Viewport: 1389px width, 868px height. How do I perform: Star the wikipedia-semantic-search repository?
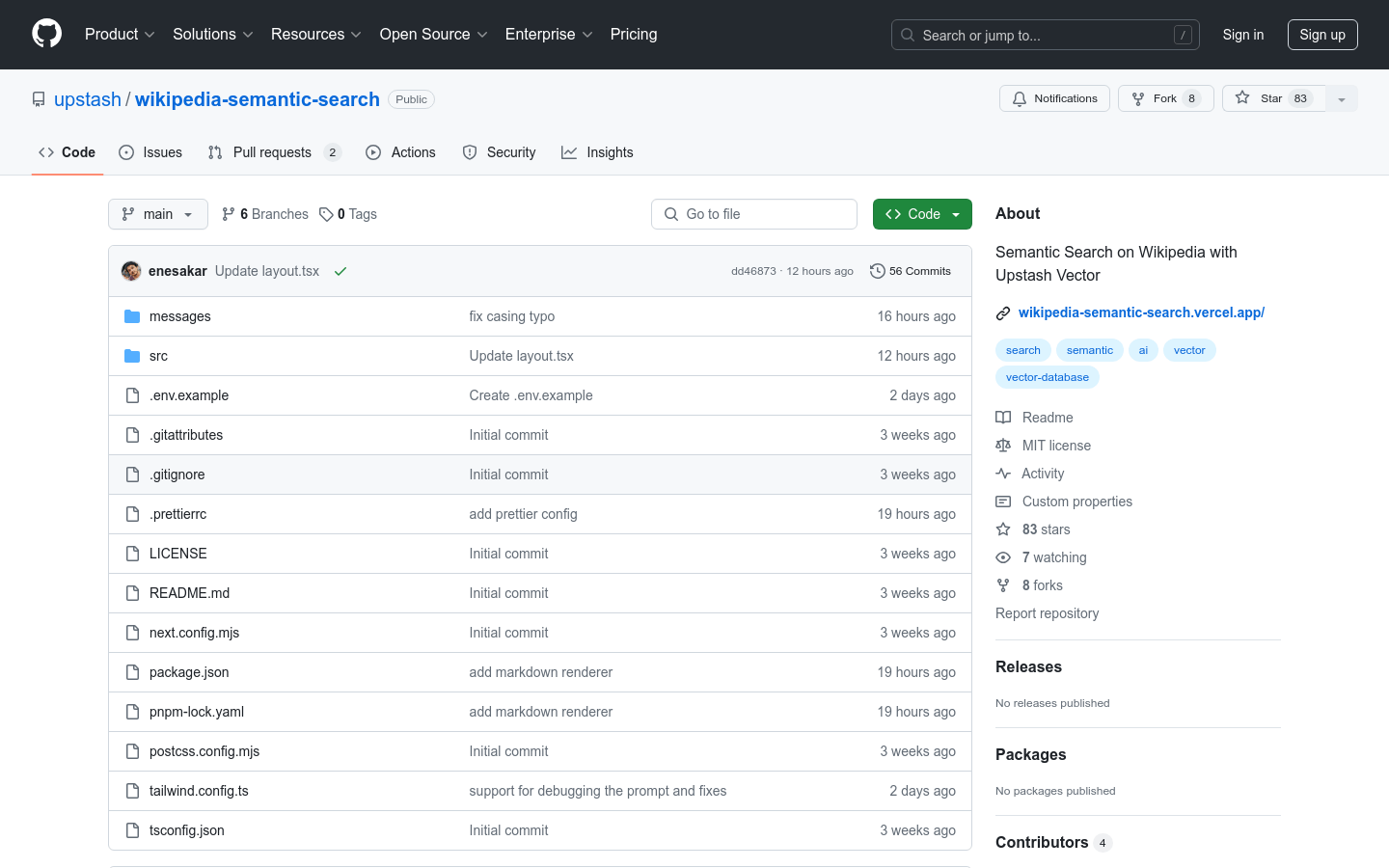point(1274,98)
